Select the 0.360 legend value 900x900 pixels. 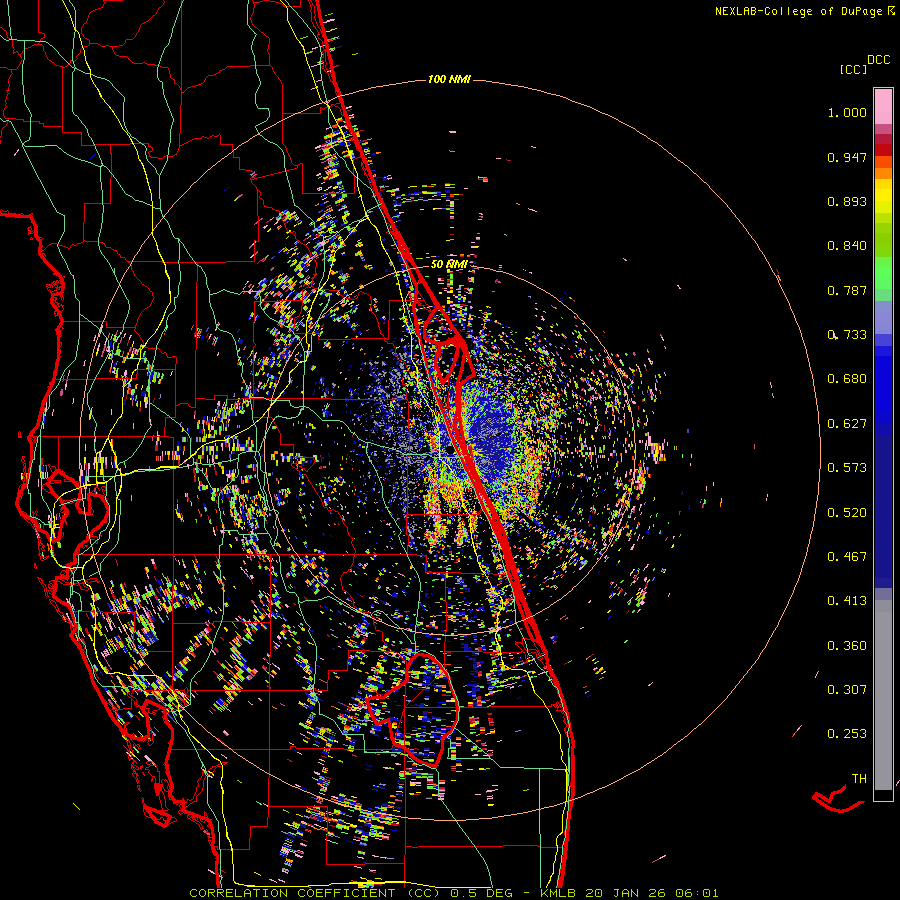[847, 646]
